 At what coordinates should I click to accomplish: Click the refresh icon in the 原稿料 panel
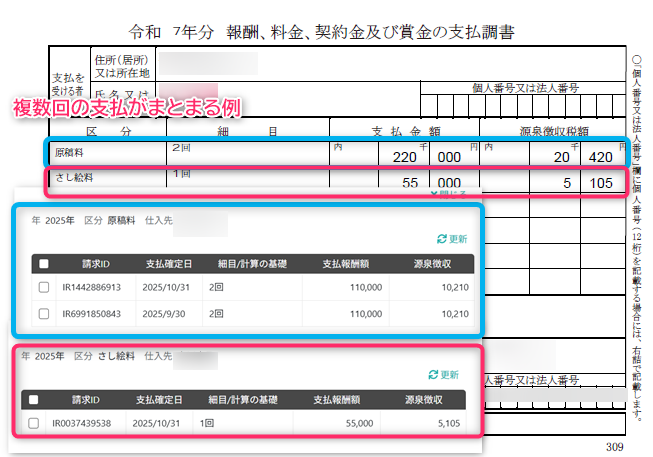pos(444,239)
